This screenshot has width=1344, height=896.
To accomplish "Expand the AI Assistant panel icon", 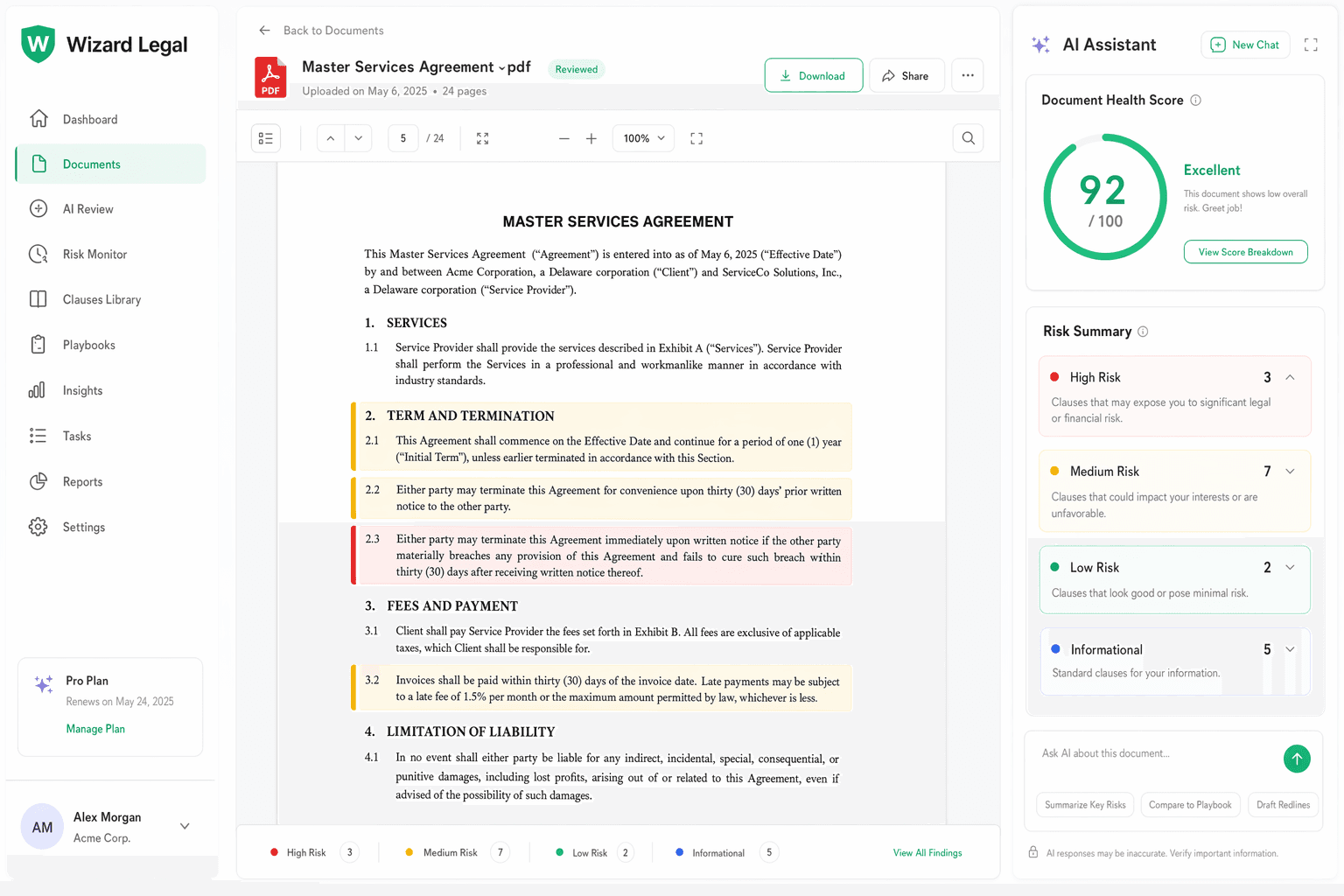I will (x=1311, y=45).
